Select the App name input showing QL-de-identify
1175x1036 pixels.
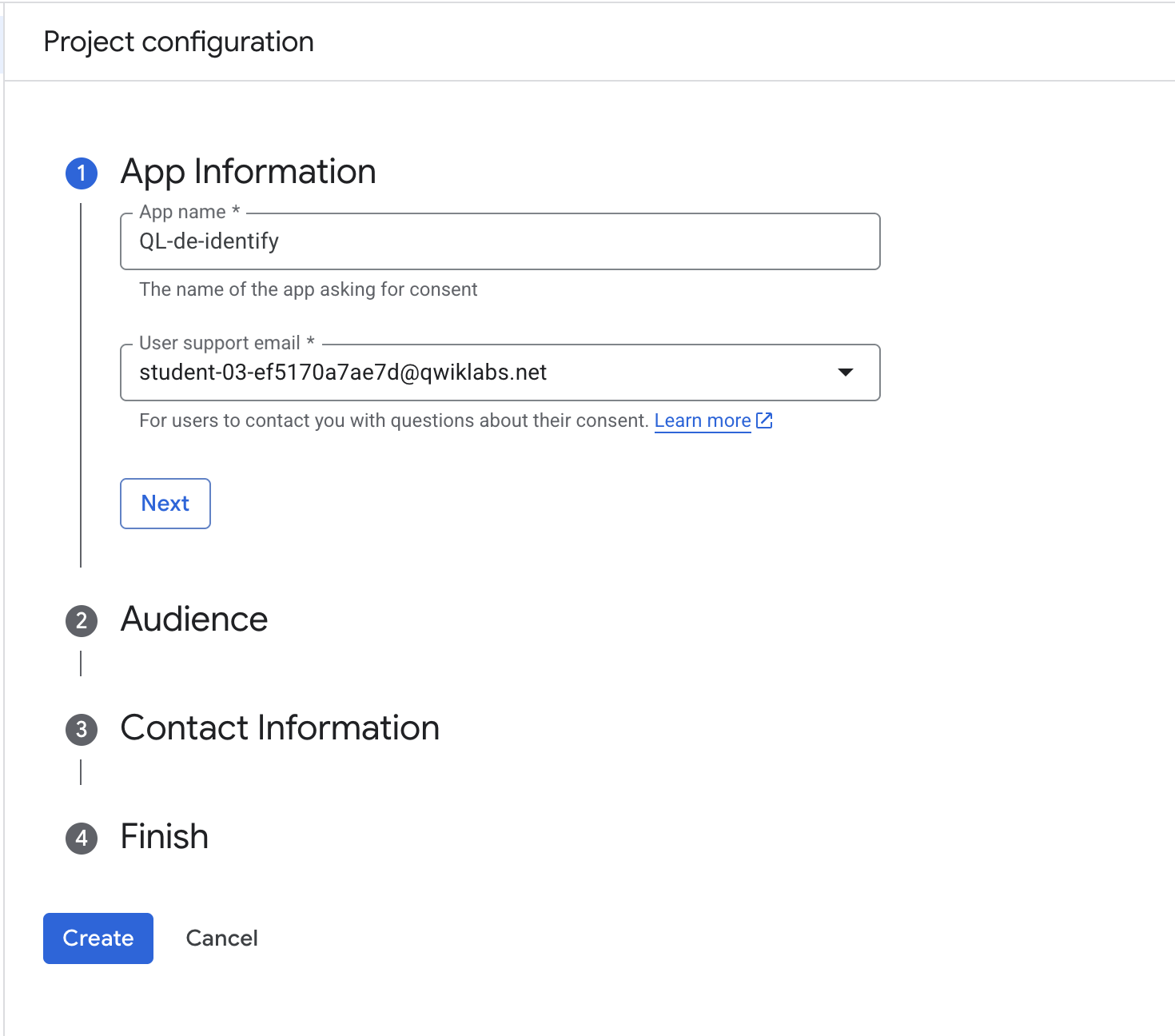coord(500,241)
